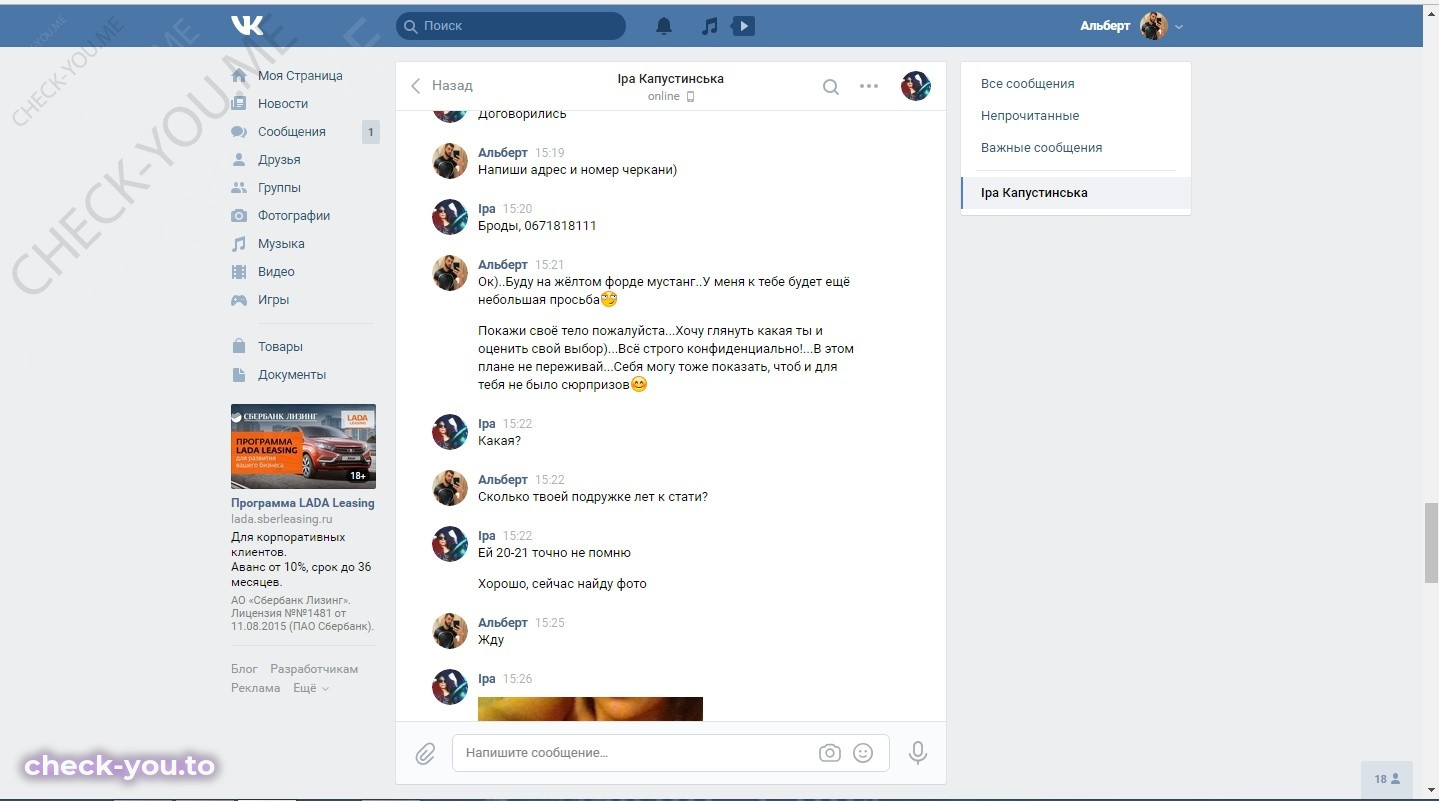Viewport: 1439px width, 801px height.
Task: Expand the Ещё footer dropdown
Action: pyautogui.click(x=311, y=688)
